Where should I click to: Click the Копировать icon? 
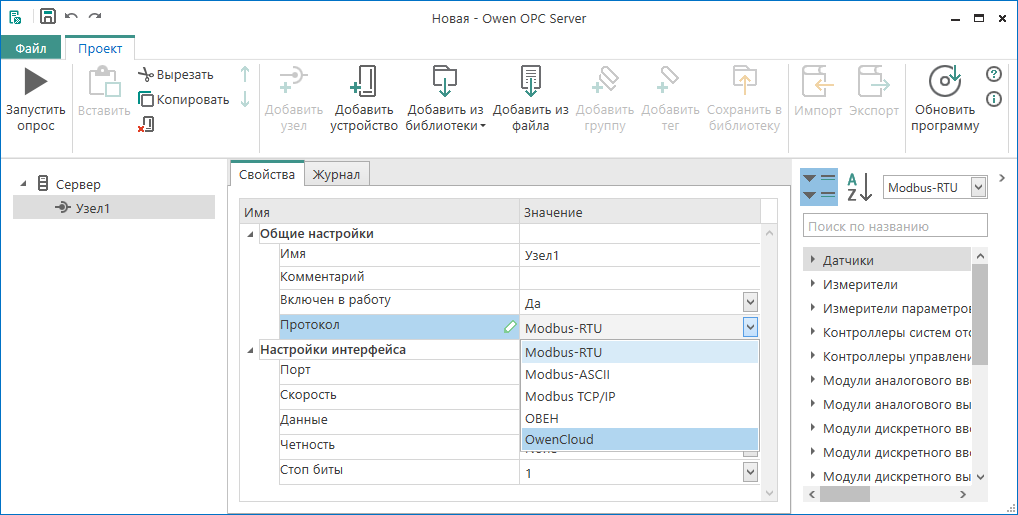(x=146, y=99)
